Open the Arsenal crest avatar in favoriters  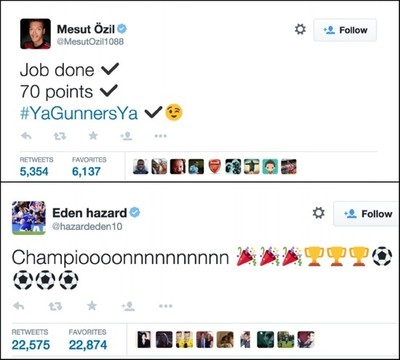click(x=215, y=167)
